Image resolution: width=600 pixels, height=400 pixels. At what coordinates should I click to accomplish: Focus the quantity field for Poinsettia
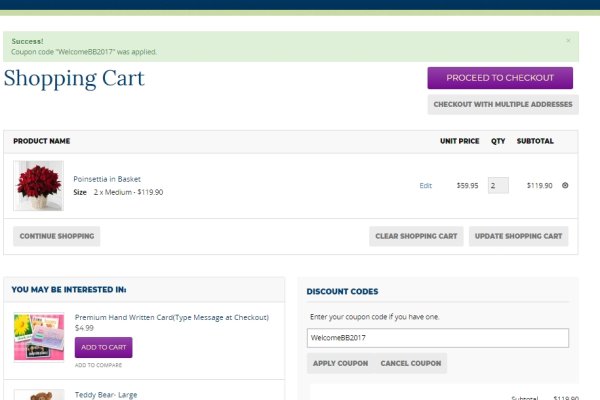498,185
